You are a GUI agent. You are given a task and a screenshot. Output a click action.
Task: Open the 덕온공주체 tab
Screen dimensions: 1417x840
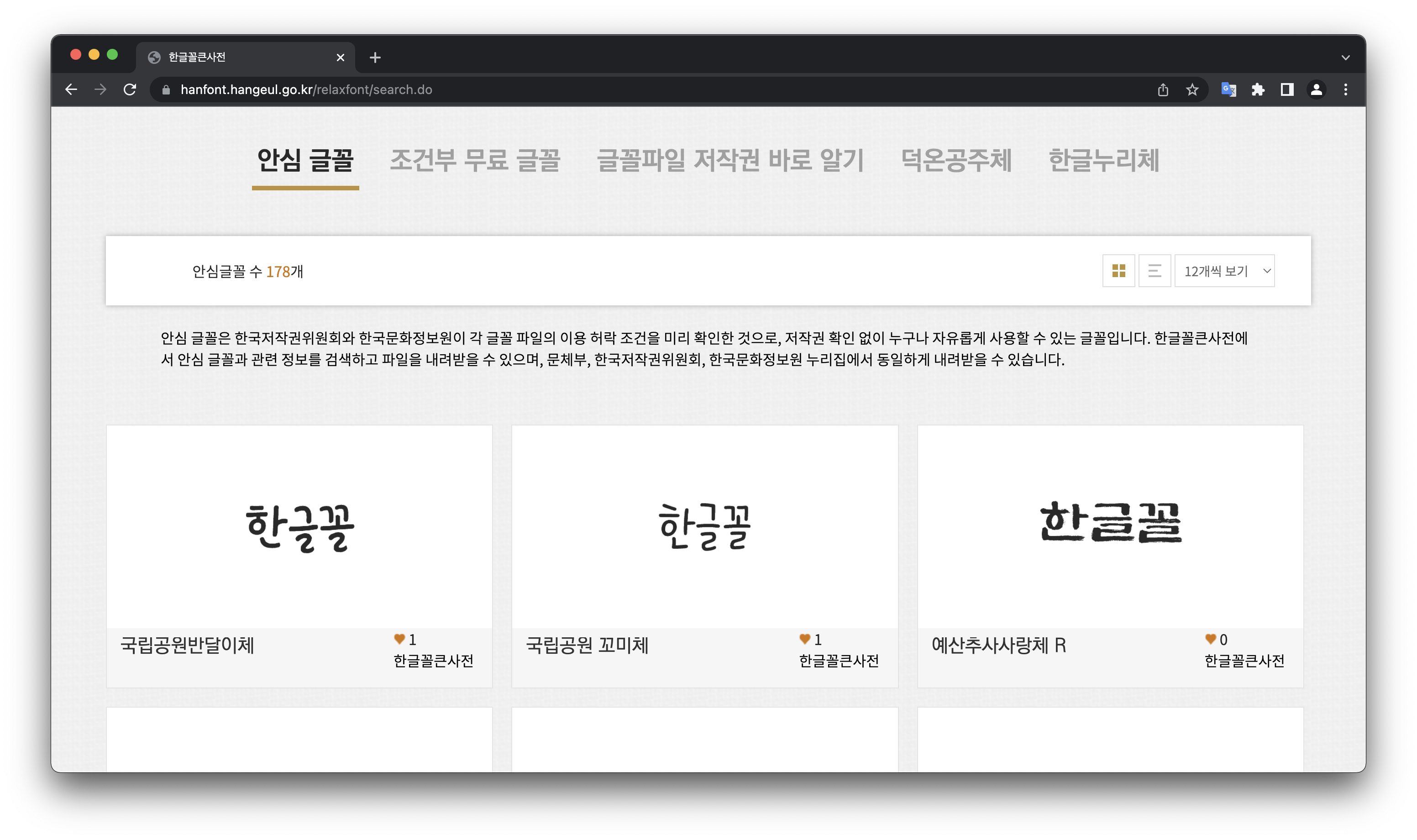click(x=956, y=160)
